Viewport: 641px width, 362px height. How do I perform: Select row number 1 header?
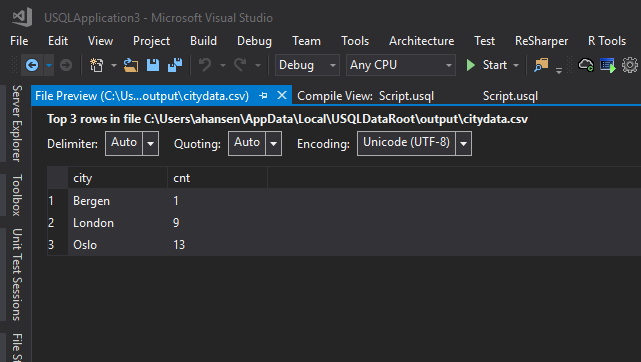(x=58, y=201)
